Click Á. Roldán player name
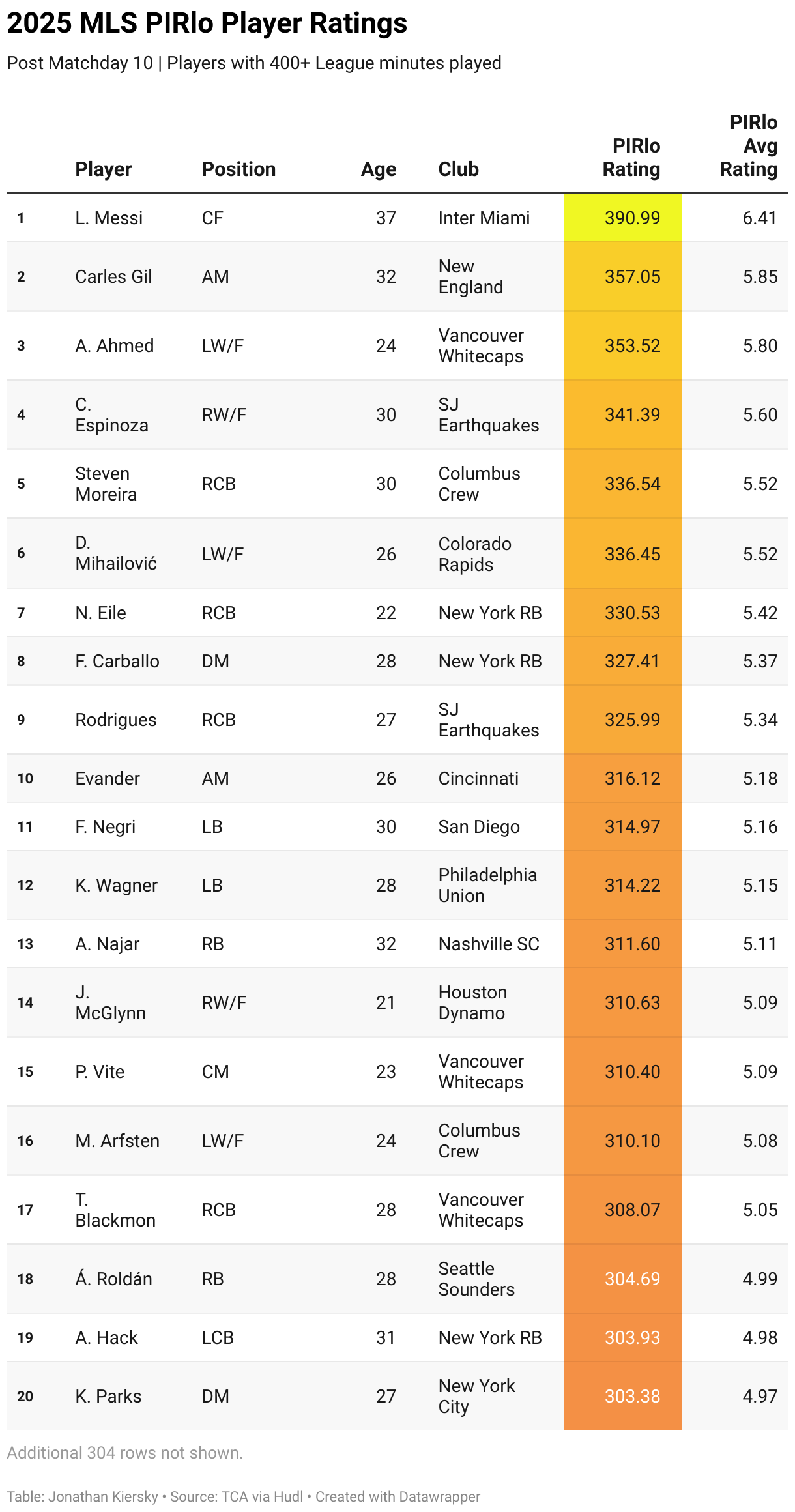The width and height of the screenshot is (795, 1512). click(113, 1279)
